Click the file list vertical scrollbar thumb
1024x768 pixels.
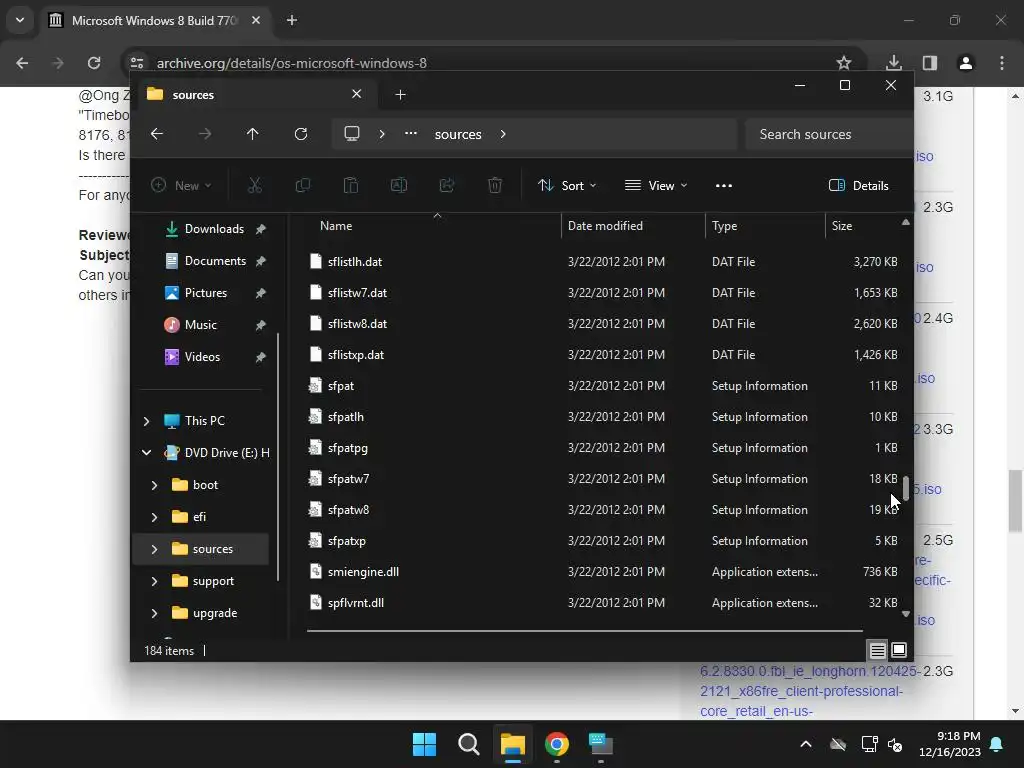click(906, 487)
